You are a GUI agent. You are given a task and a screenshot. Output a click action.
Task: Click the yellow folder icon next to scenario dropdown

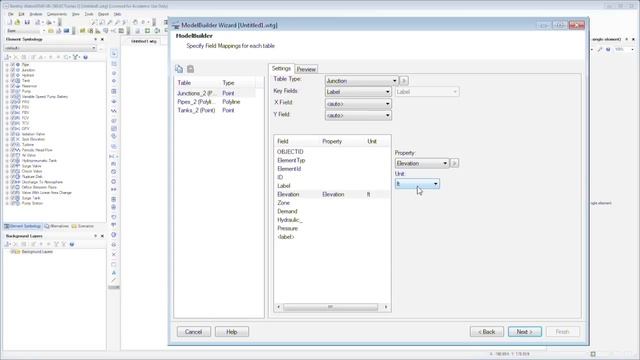[x=51, y=31]
